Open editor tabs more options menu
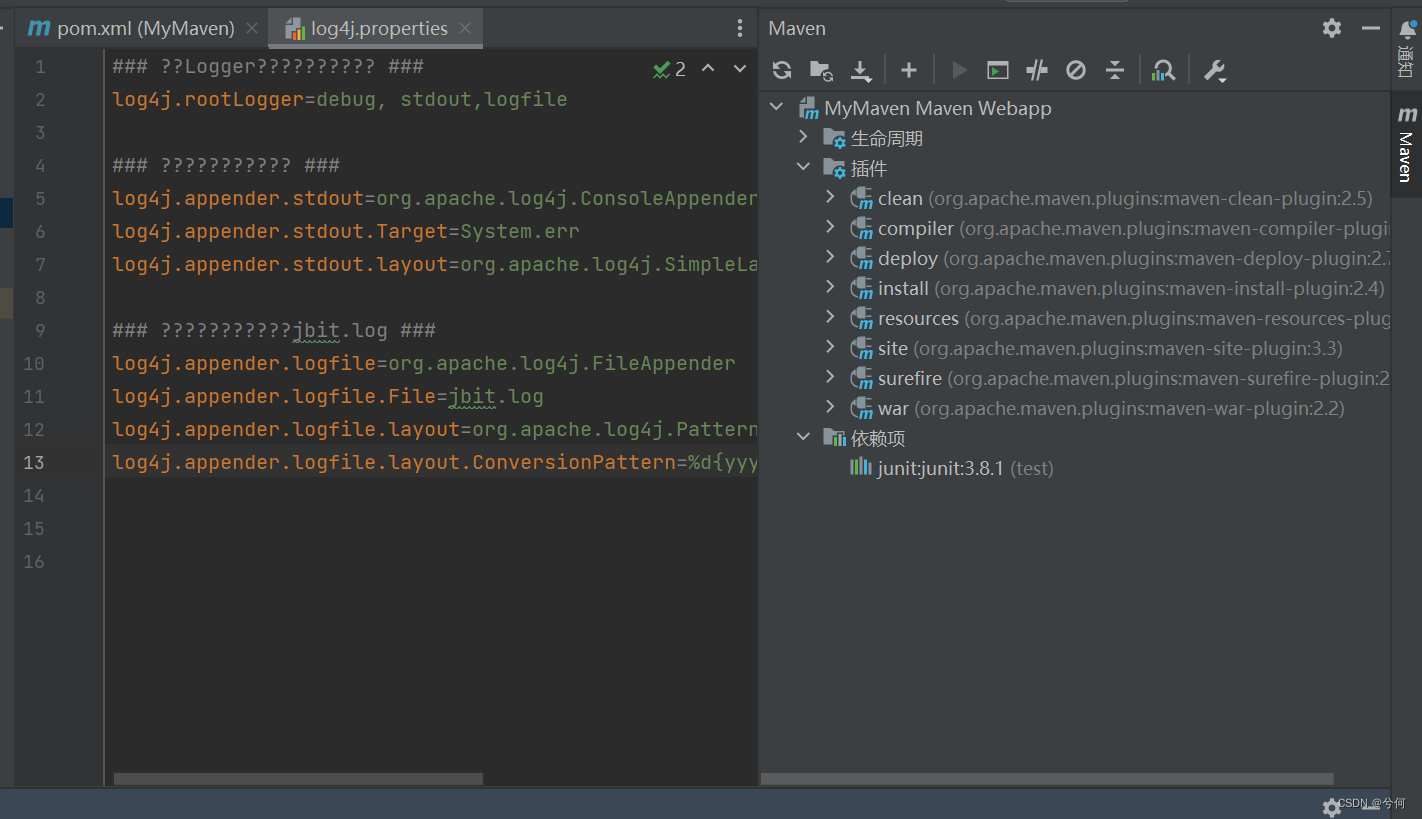Viewport: 1422px width, 819px height. [x=740, y=28]
